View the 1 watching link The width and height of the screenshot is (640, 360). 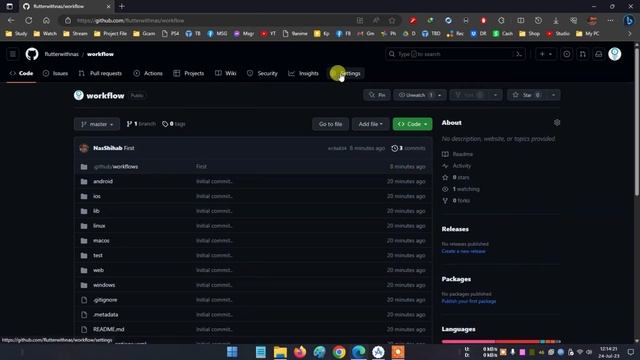coord(461,189)
